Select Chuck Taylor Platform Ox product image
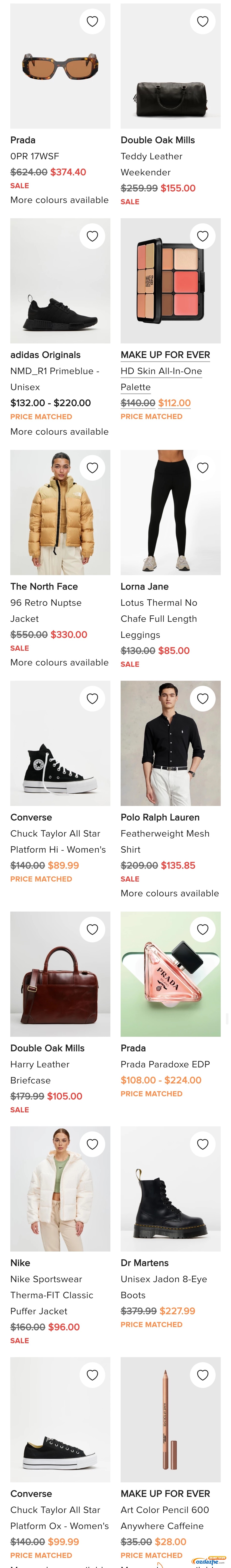231x1568 pixels. point(60,1419)
